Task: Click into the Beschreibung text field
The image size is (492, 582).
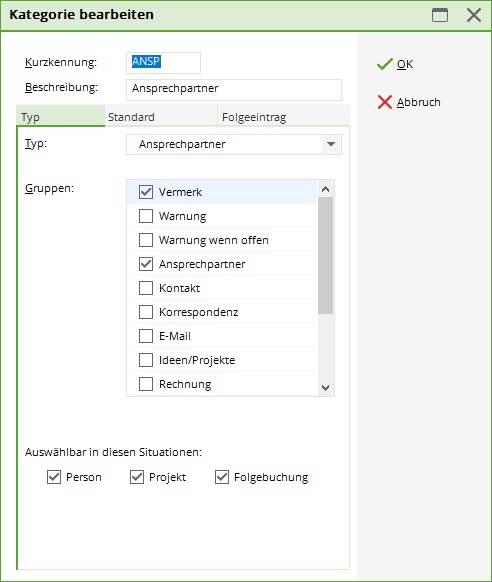Action: [234, 89]
